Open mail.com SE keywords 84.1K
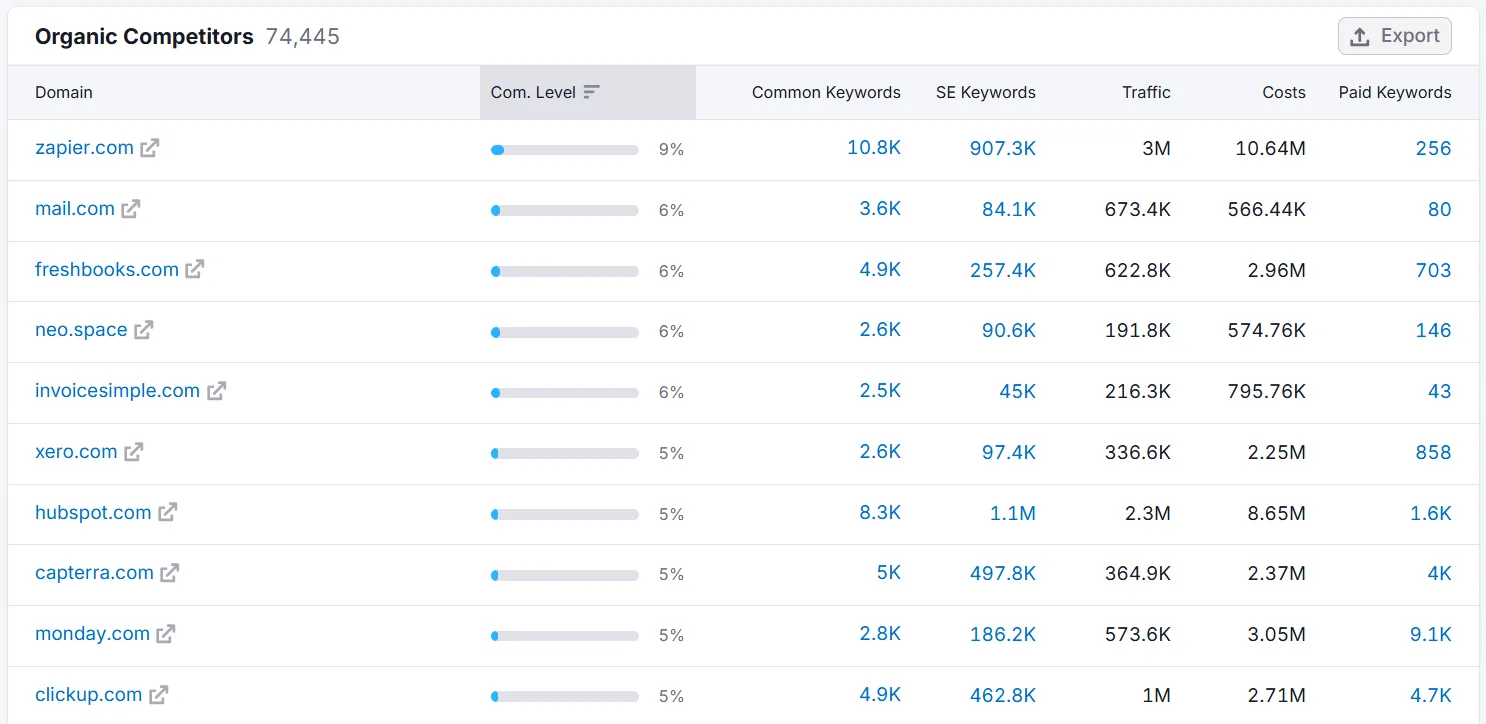 point(1009,209)
